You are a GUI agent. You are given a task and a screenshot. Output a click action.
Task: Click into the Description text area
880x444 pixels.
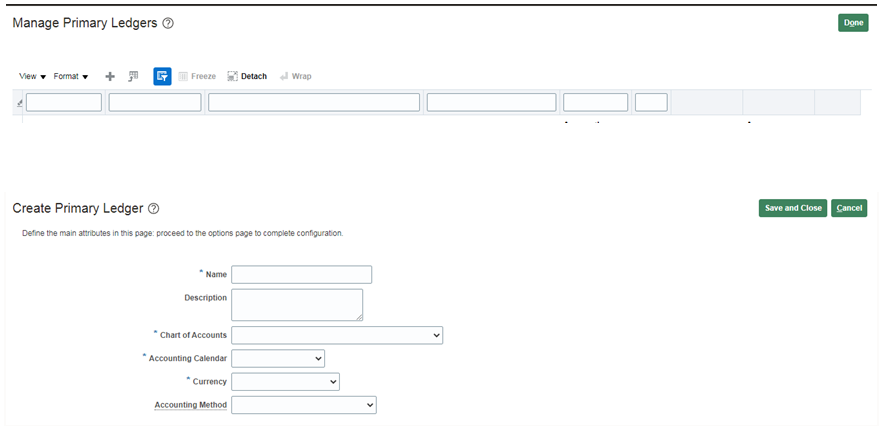(x=296, y=304)
